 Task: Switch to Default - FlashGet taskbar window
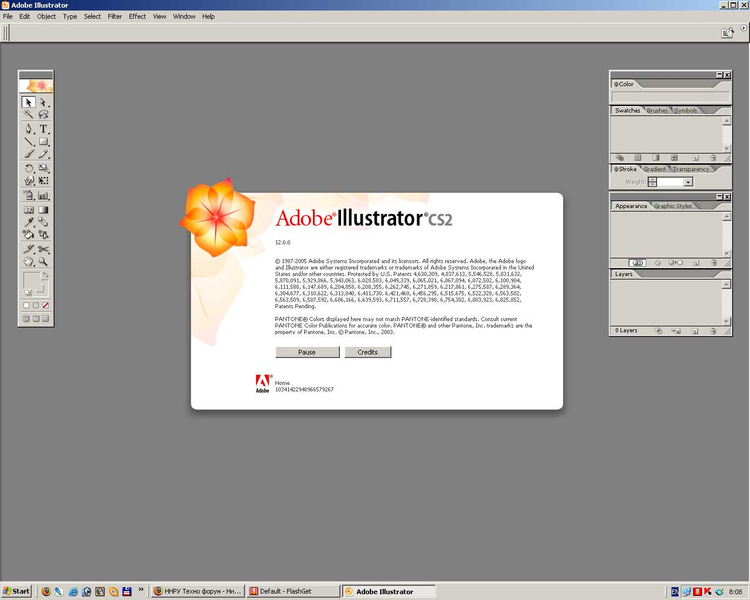point(293,591)
